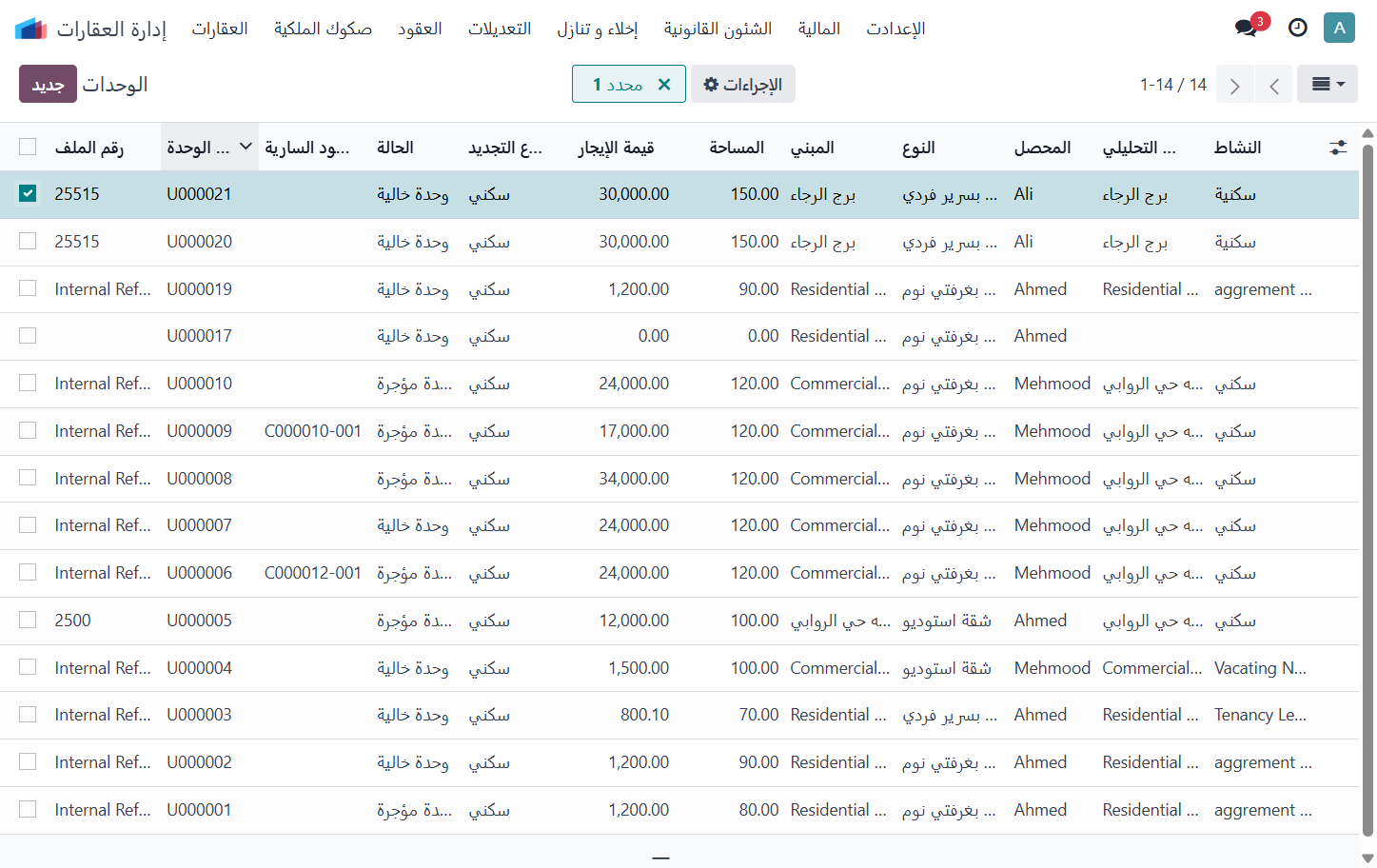This screenshot has height=868, width=1377.
Task: Click contract C000010-001 cell
Action: (x=313, y=431)
